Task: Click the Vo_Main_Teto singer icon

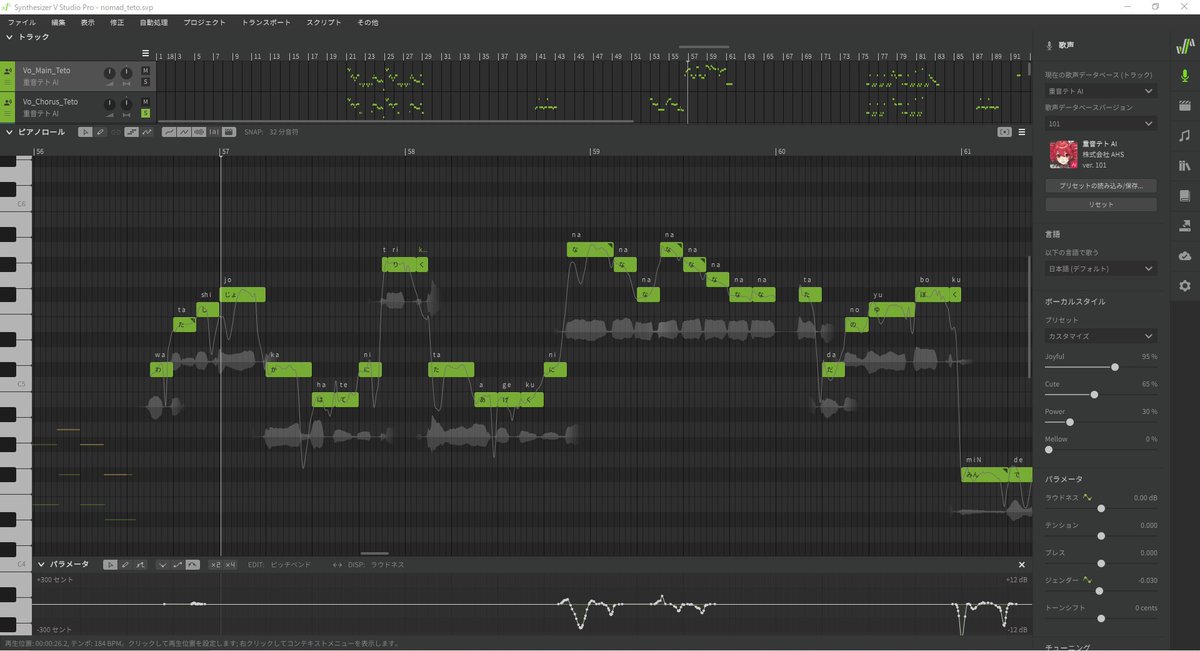Action: pyautogui.click(x=9, y=72)
